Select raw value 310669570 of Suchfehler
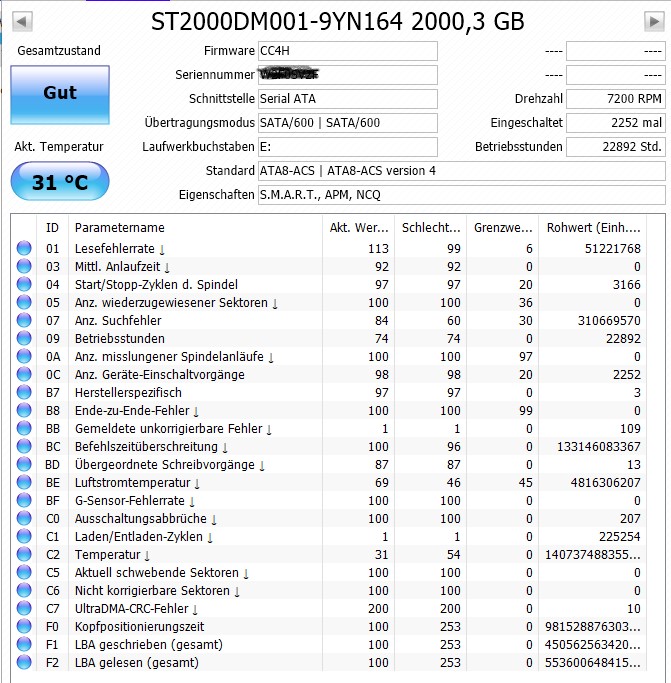Screen dimensions: 671x683 (x=609, y=321)
